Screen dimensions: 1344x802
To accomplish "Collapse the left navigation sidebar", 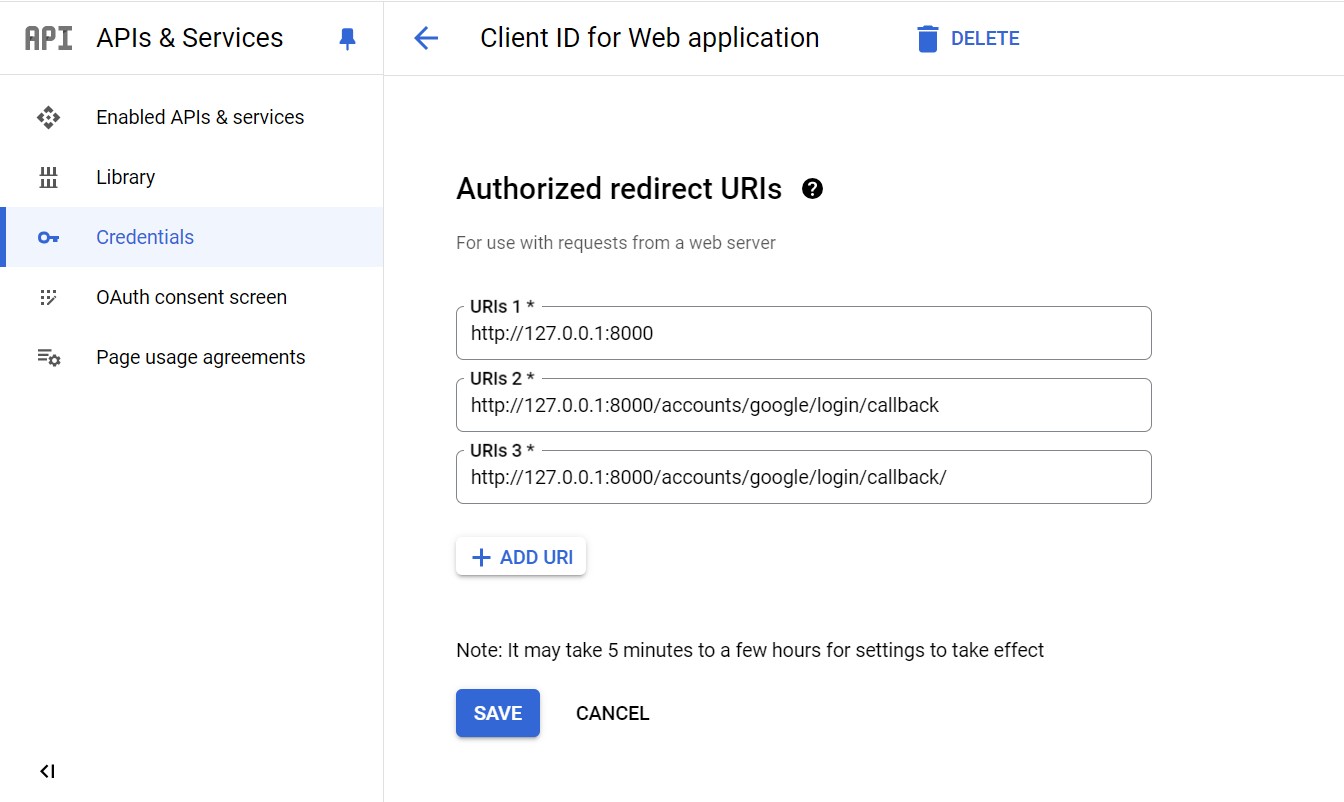I will 46,771.
